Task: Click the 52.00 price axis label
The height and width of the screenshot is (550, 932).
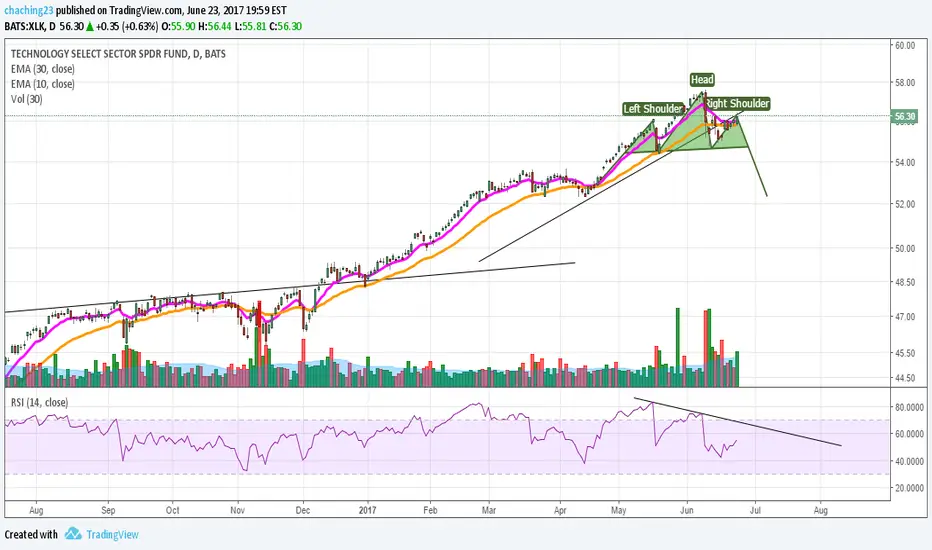Action: tap(905, 203)
